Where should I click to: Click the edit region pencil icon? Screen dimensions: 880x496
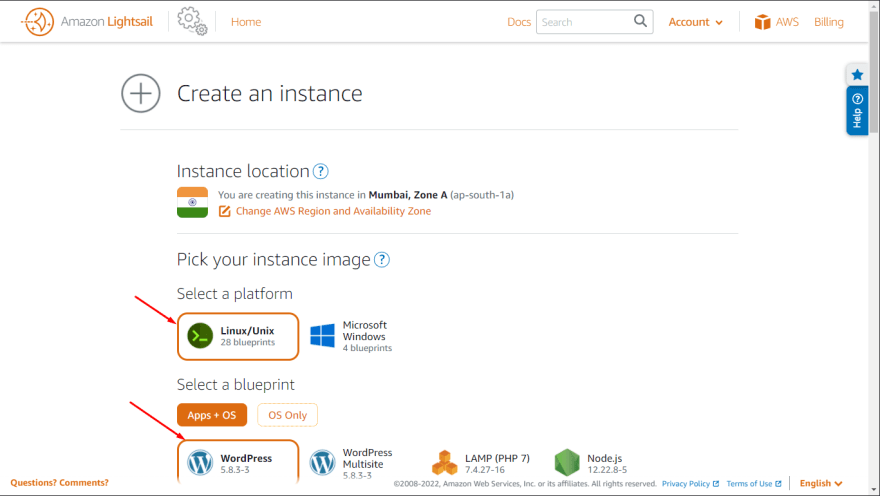pos(224,211)
